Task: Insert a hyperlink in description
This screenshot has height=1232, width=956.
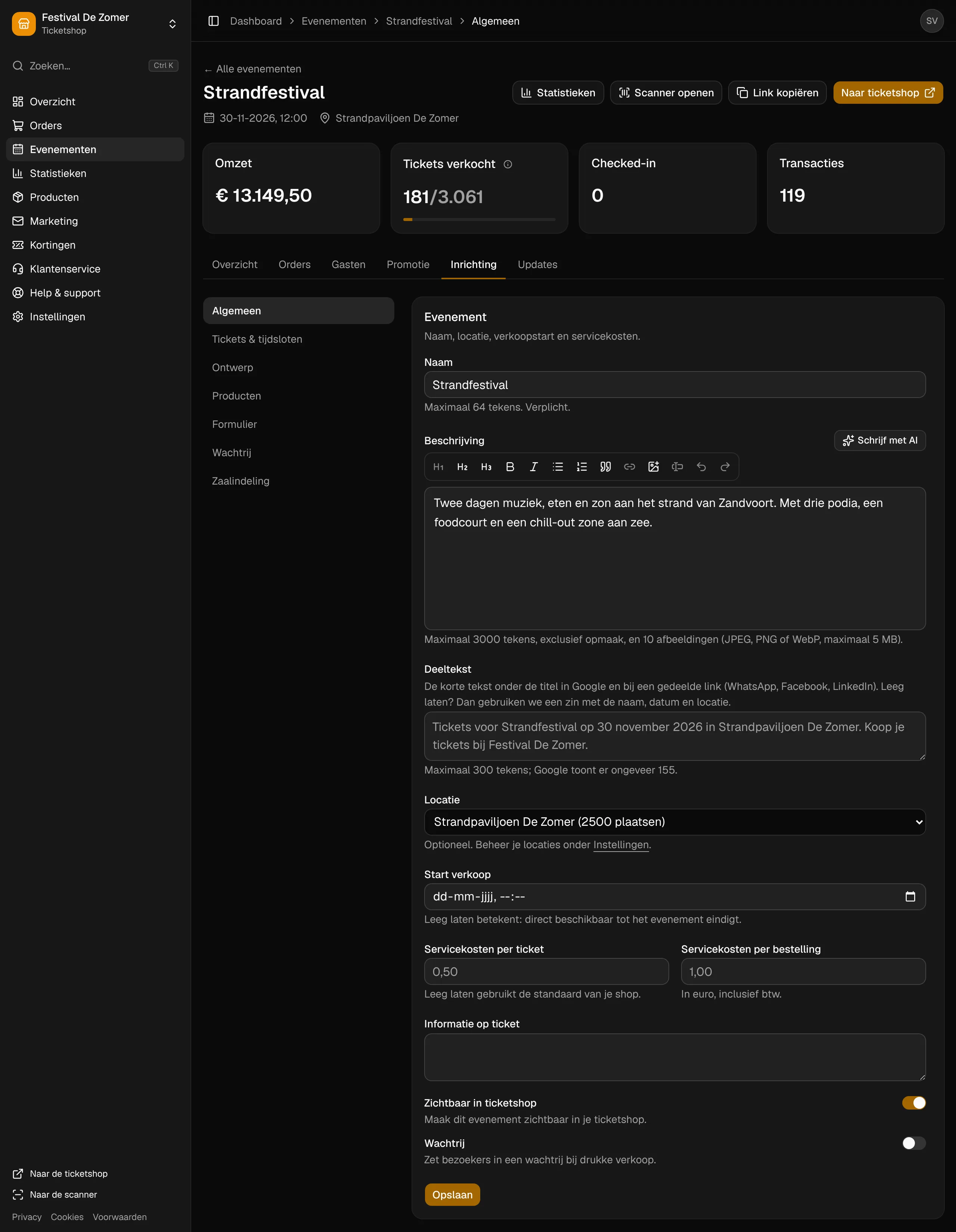Action: point(629,467)
